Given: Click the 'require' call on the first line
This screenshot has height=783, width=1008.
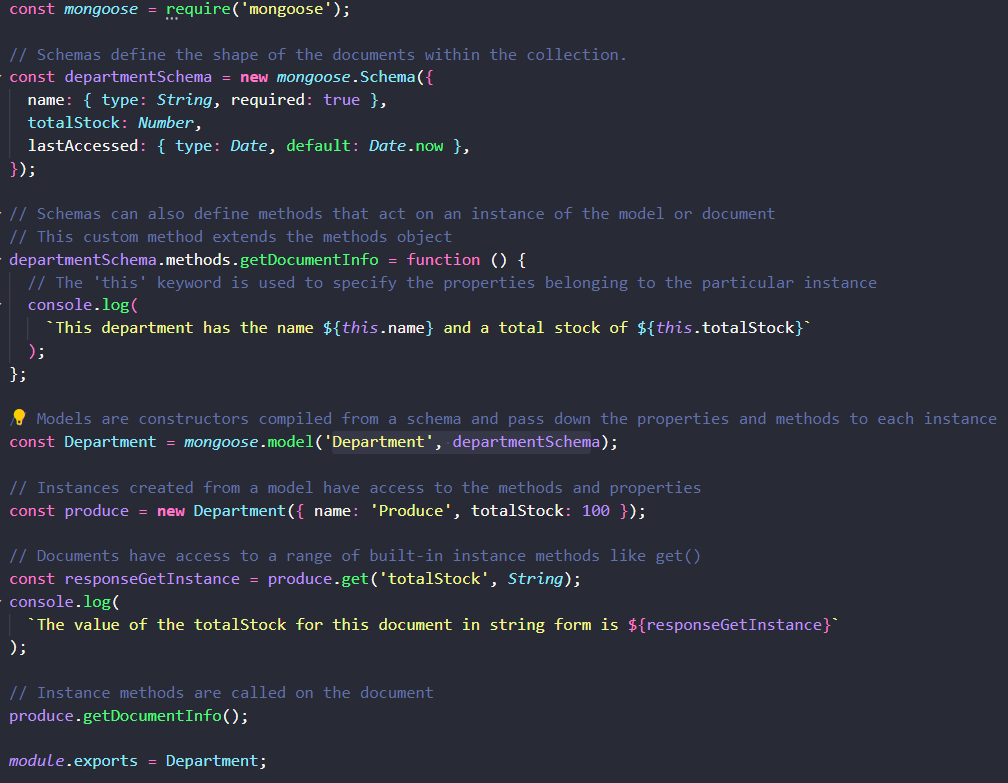Looking at the screenshot, I should coord(198,9).
